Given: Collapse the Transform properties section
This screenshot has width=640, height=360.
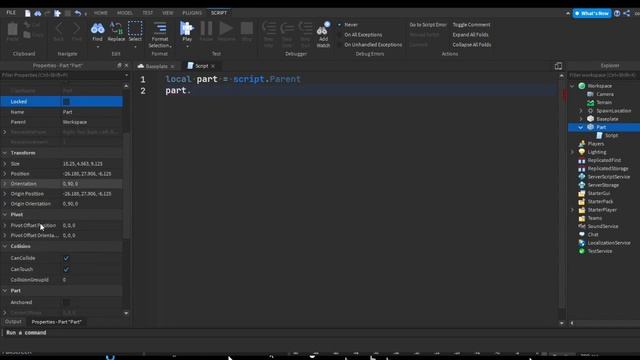Looking at the screenshot, I should (5, 153).
